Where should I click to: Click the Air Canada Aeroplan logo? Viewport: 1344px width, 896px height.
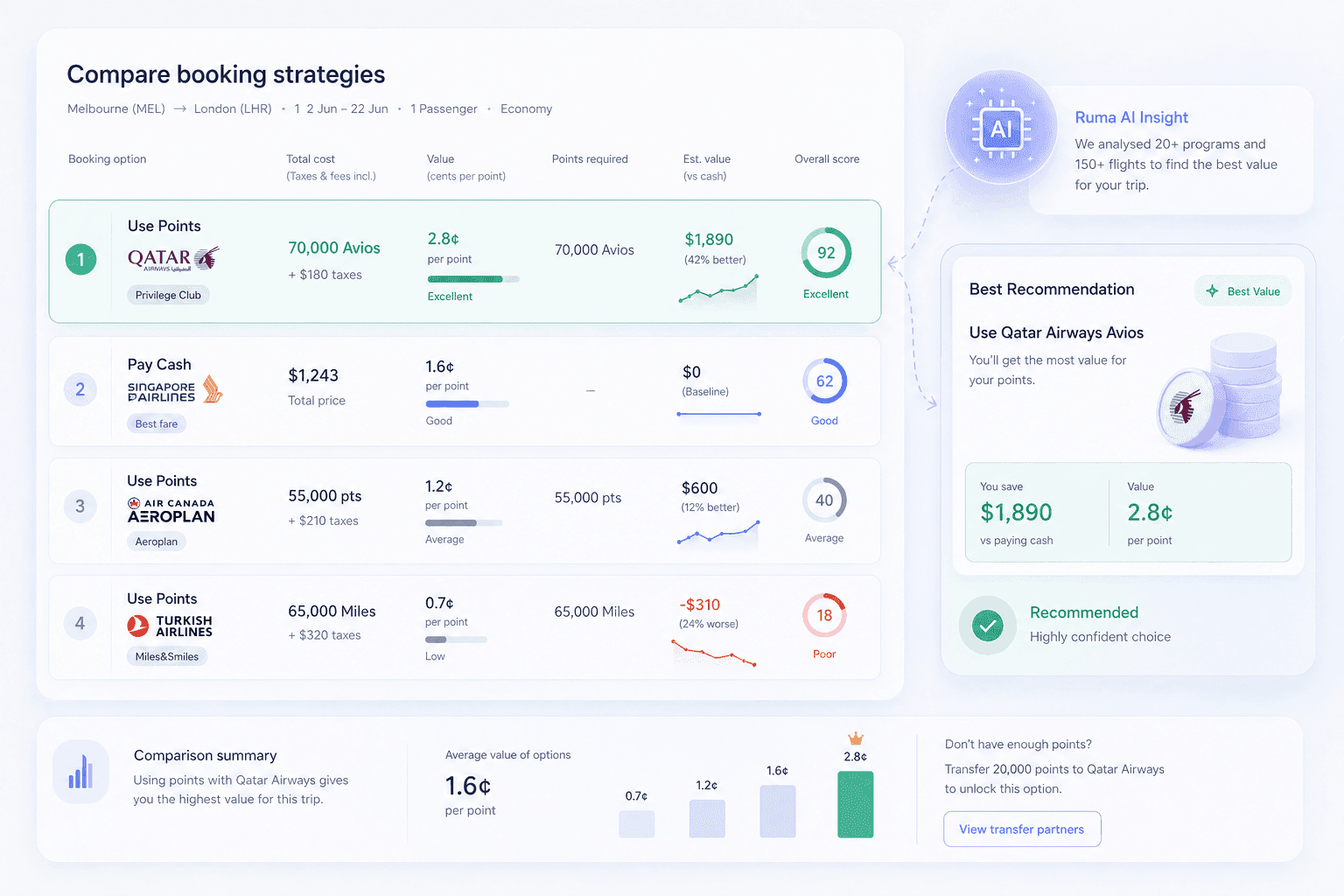(171, 511)
